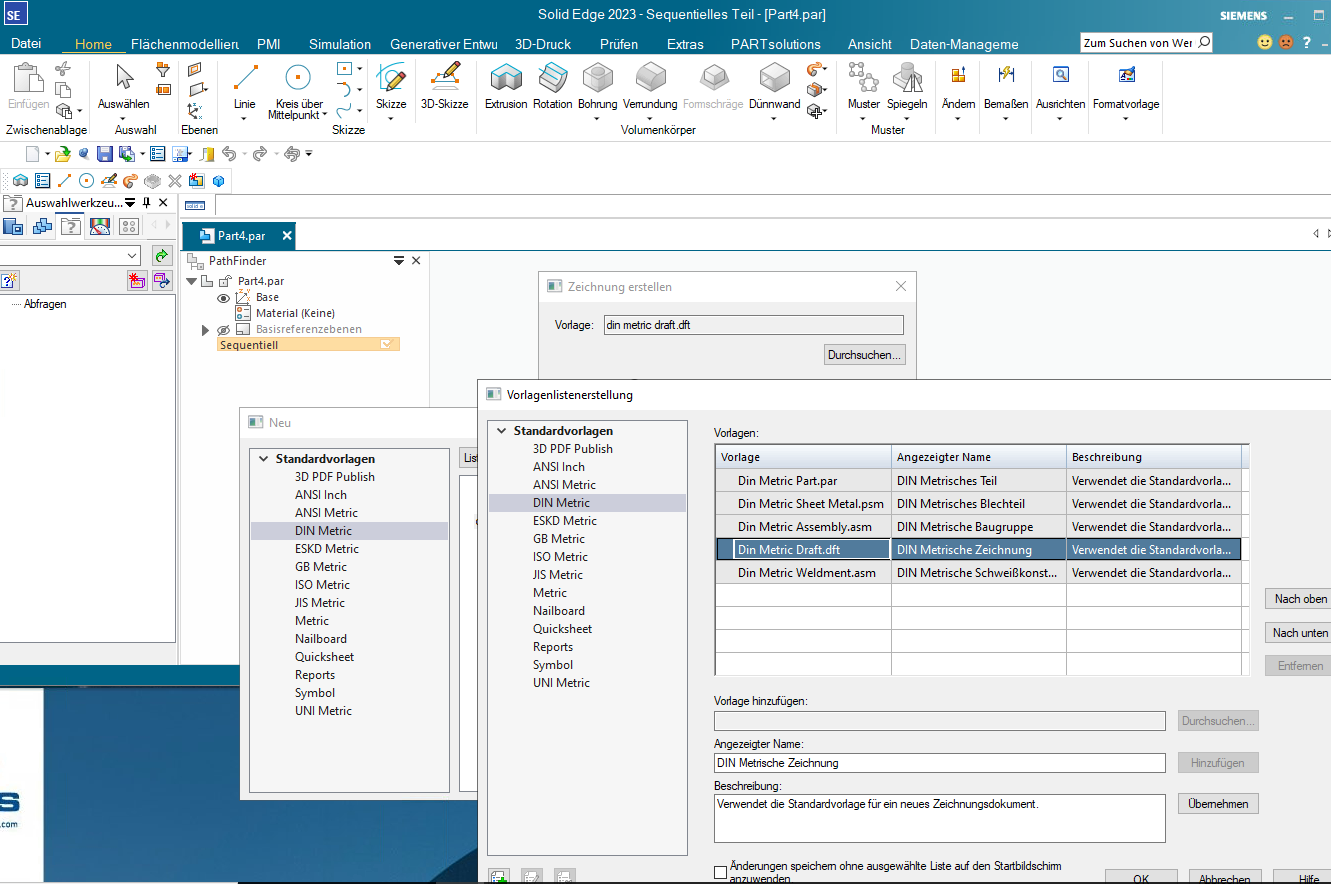
Task: Open the Skizze dropdown arrow
Action: (x=391, y=118)
